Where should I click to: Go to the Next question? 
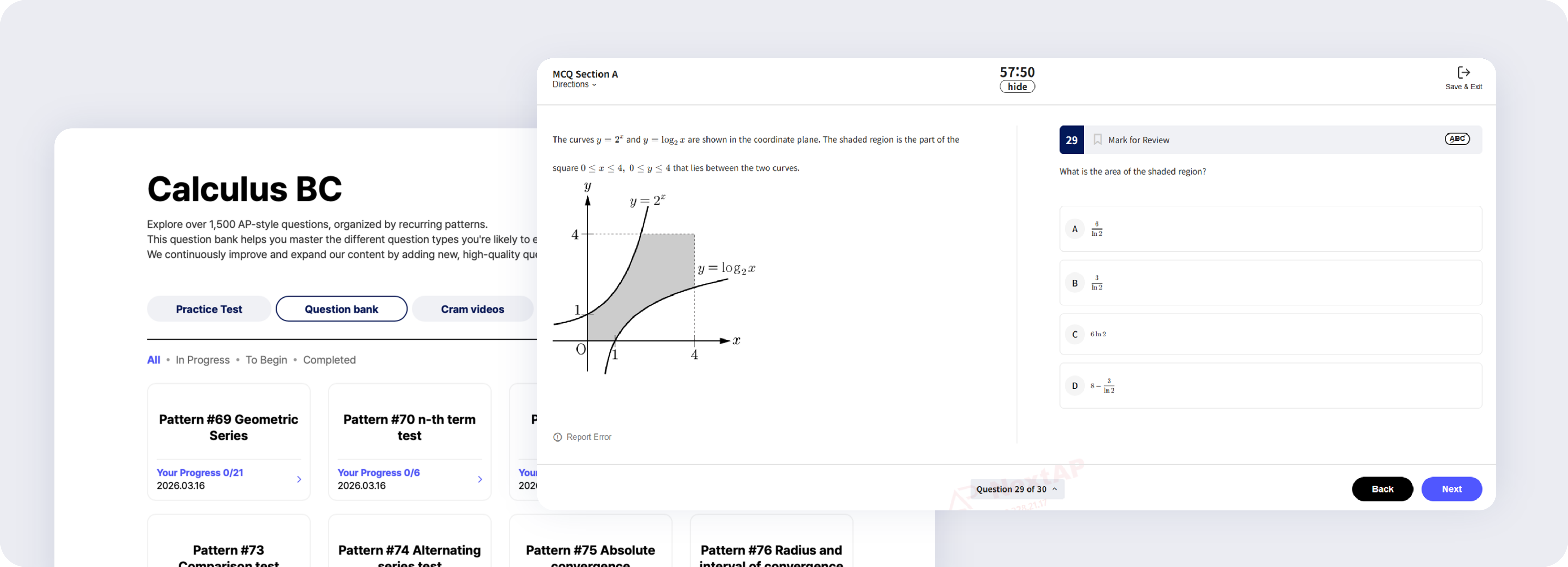(x=1451, y=489)
